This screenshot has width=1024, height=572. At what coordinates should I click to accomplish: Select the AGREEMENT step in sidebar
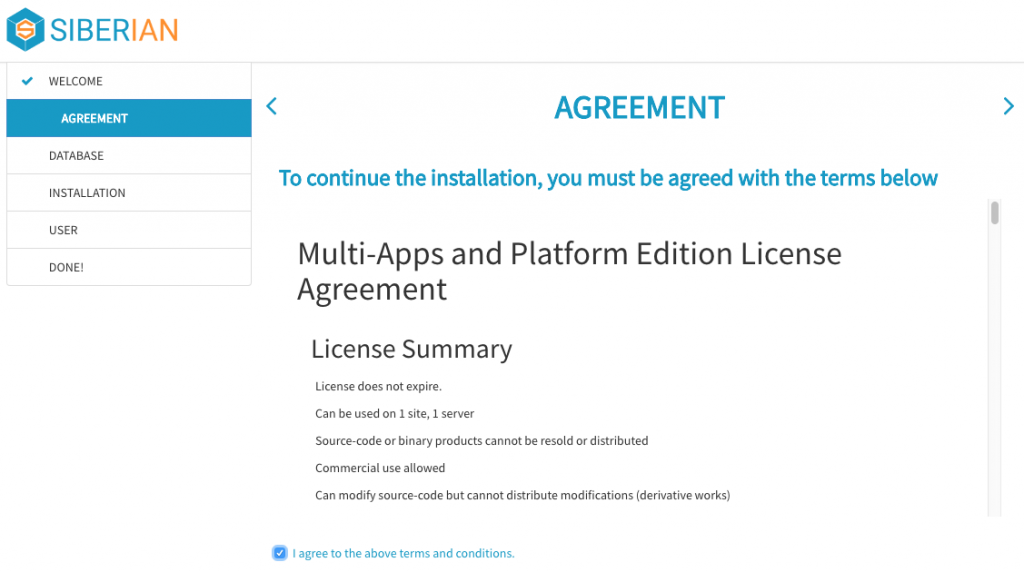coord(94,118)
